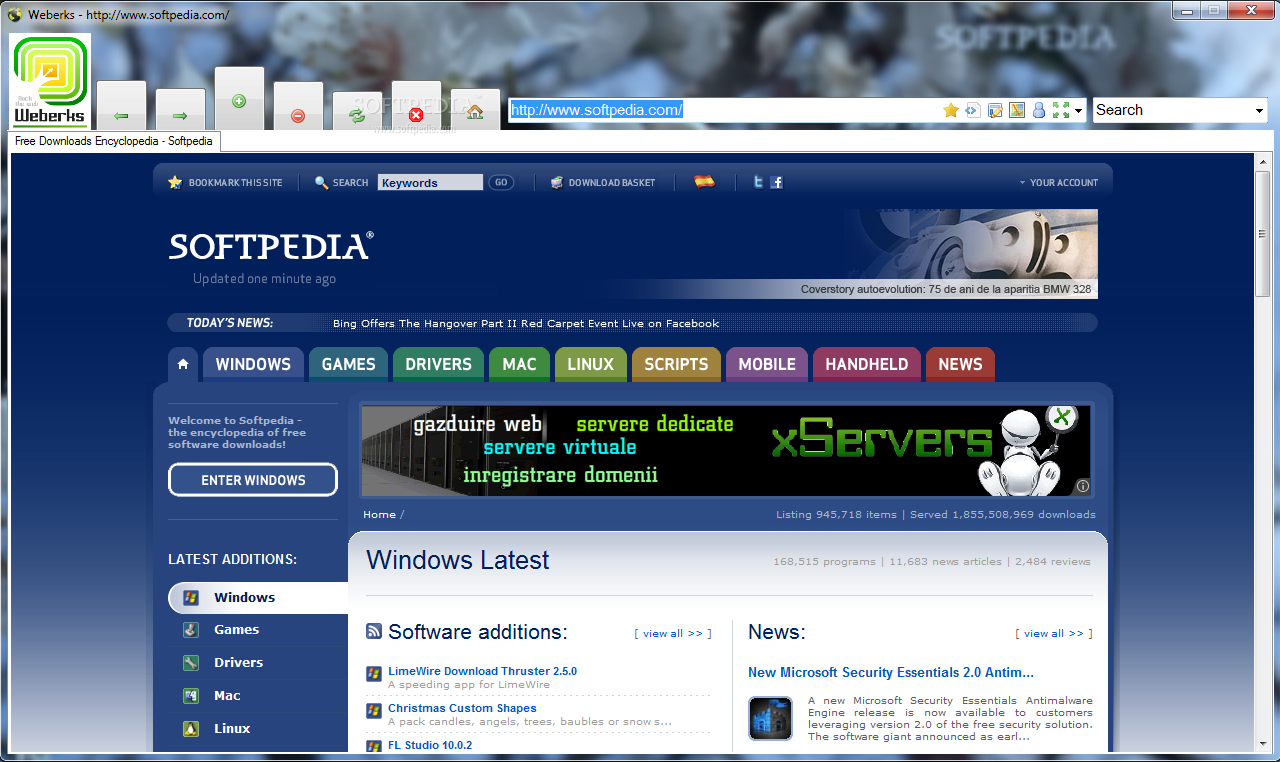Viewport: 1280px width, 762px height.
Task: Click the Home breadcrumb link
Action: pyautogui.click(x=379, y=515)
